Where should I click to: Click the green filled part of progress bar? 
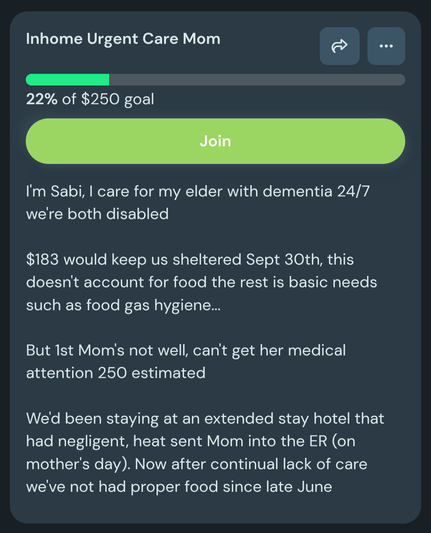68,80
